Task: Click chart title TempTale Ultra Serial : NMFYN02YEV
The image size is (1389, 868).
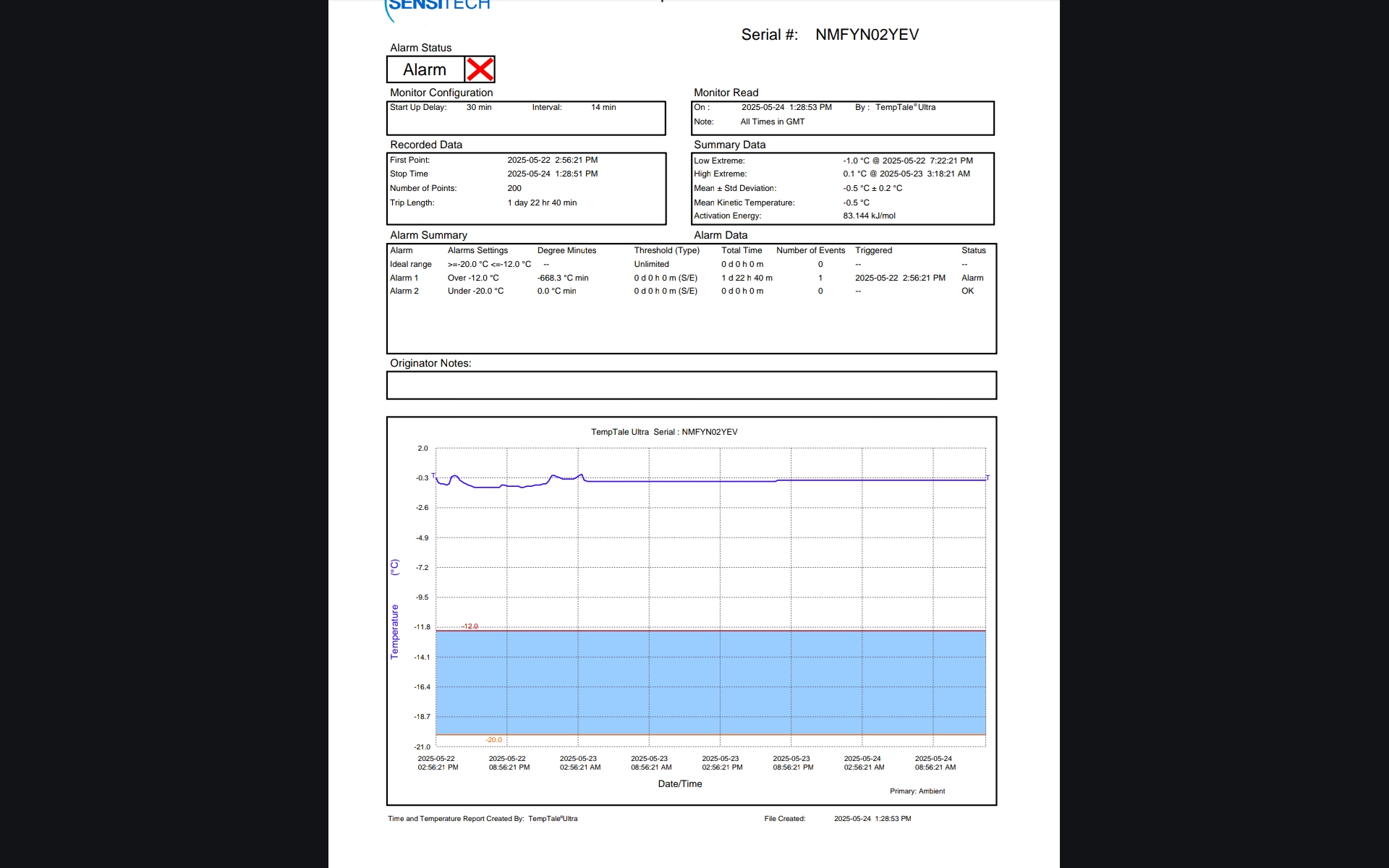Action: click(664, 432)
